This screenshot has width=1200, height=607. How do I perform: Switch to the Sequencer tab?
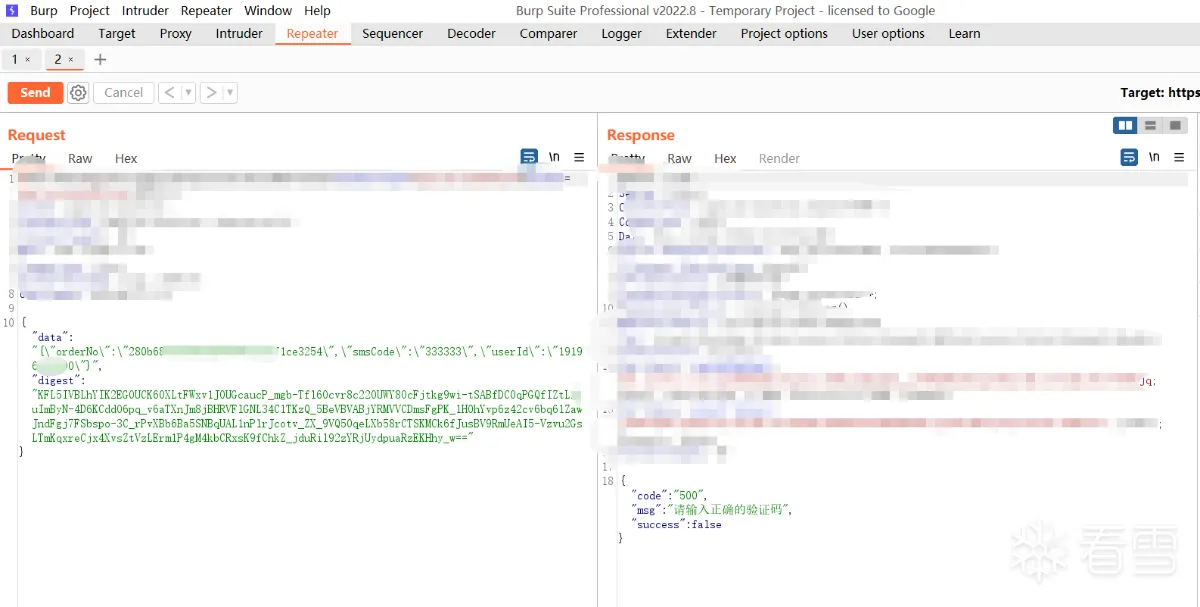[392, 33]
